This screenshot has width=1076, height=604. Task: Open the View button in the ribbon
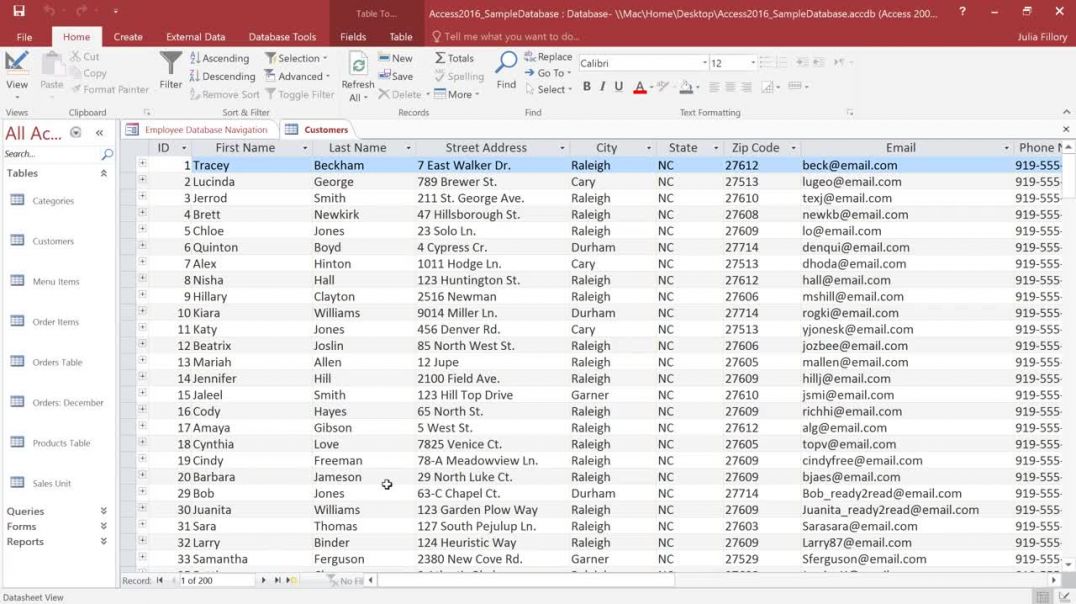[16, 74]
